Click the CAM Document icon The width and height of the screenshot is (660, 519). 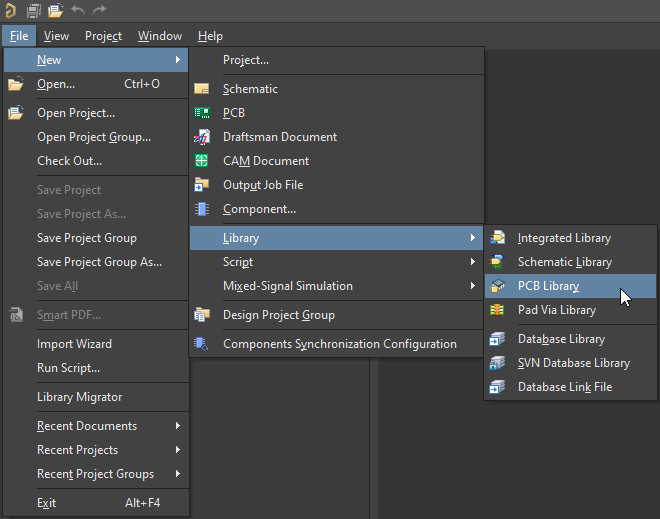[203, 161]
